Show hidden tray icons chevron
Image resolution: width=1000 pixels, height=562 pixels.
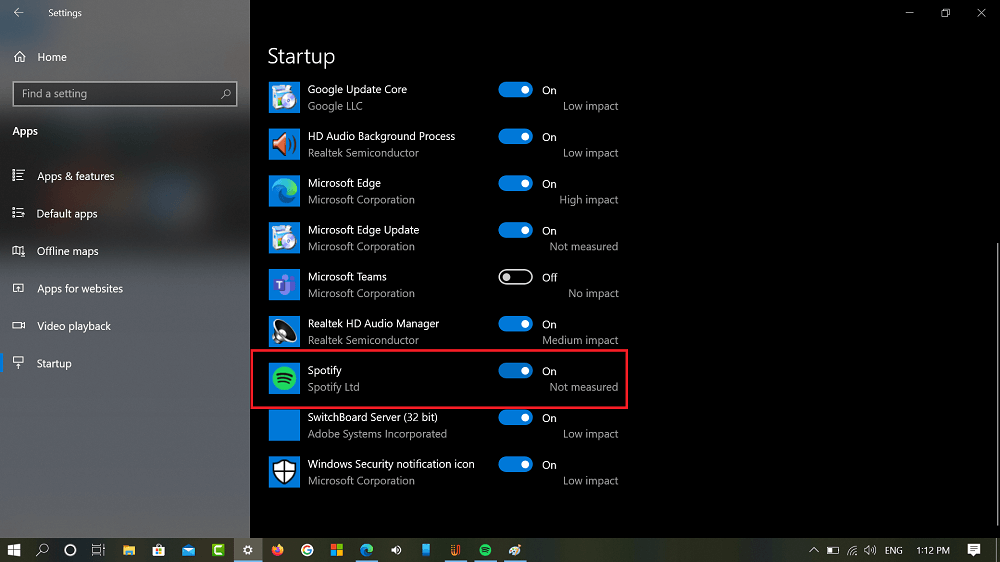pos(814,550)
